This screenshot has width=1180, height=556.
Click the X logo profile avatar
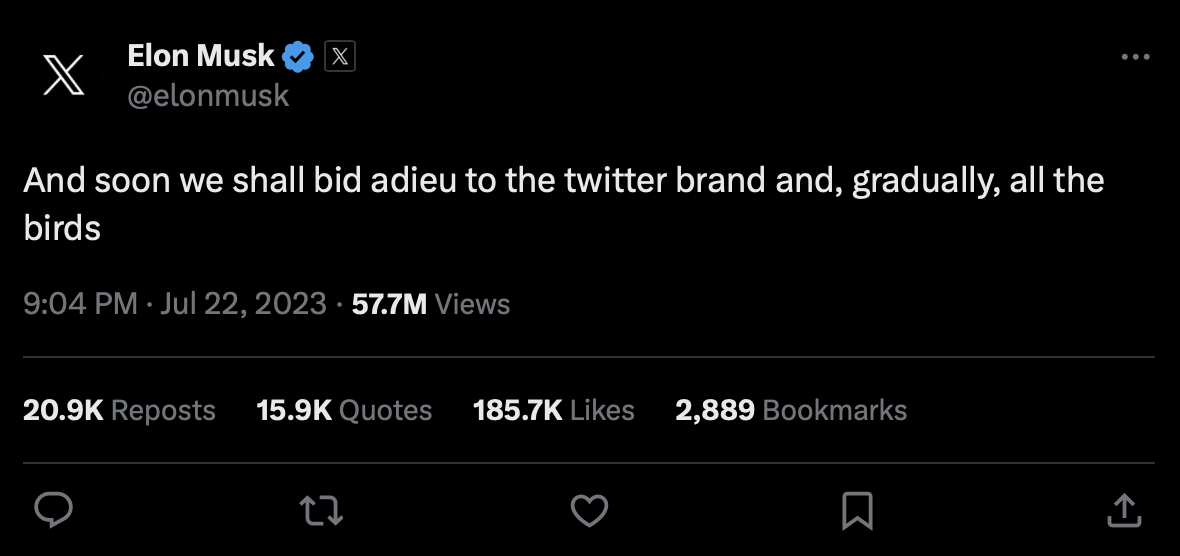(64, 75)
